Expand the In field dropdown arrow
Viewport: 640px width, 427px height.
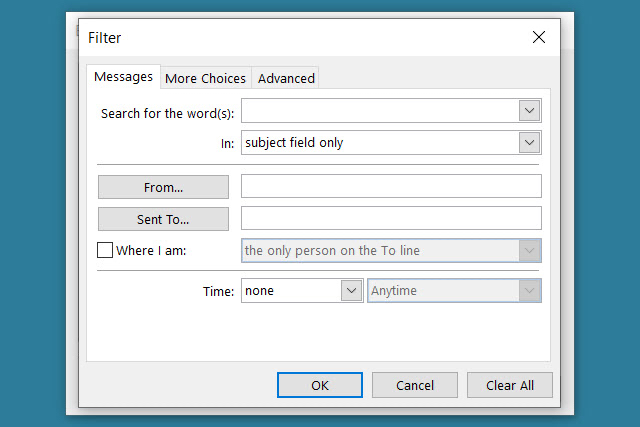tap(530, 143)
